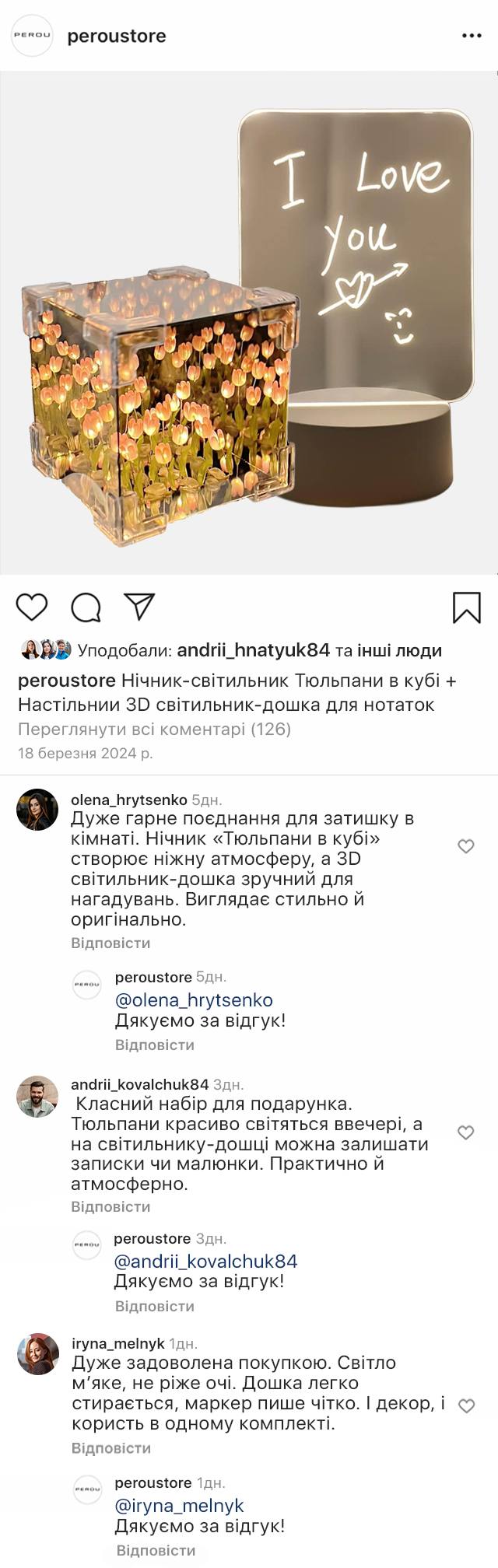Share the post with paper plane icon
This screenshot has height=1568, width=498.
tap(140, 607)
